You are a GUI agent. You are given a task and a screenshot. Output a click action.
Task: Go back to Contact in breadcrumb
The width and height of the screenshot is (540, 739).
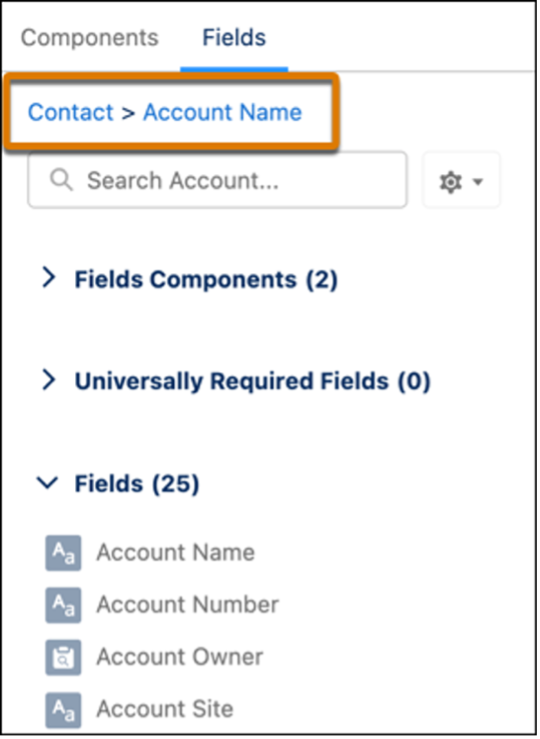tap(71, 113)
